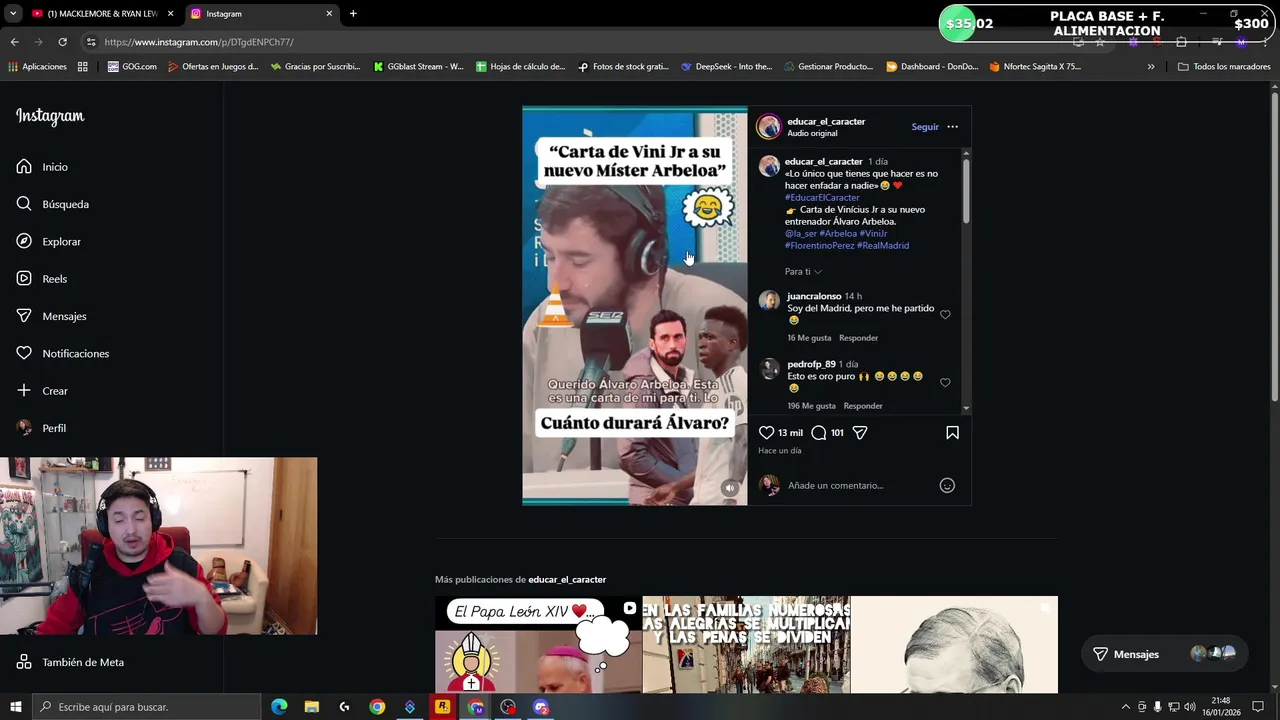Open the tab search dropdown arrow
This screenshot has height=720, width=1280.
(12, 14)
